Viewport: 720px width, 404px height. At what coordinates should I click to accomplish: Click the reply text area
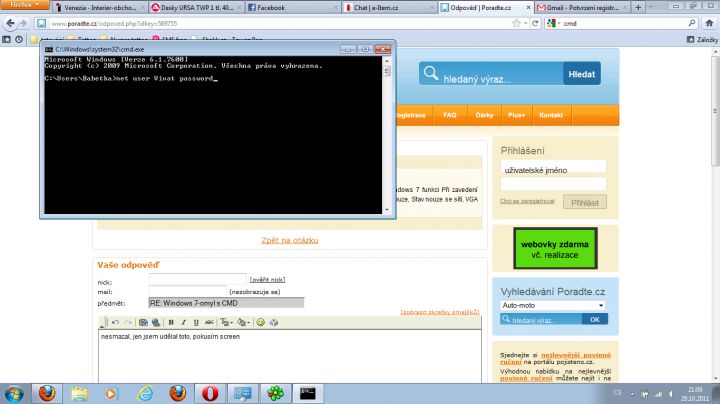[290, 356]
